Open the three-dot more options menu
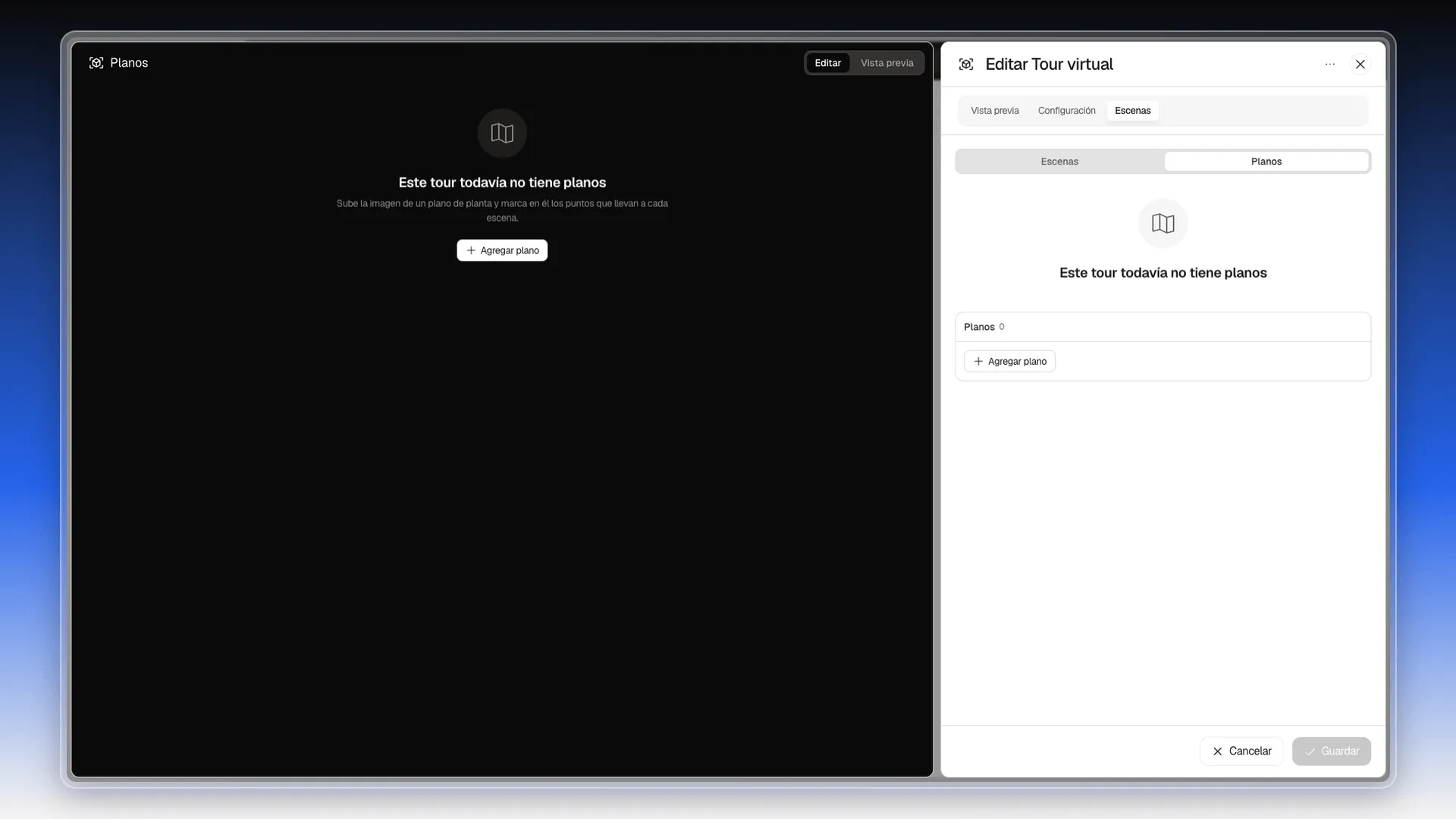This screenshot has height=819, width=1456. tap(1330, 64)
